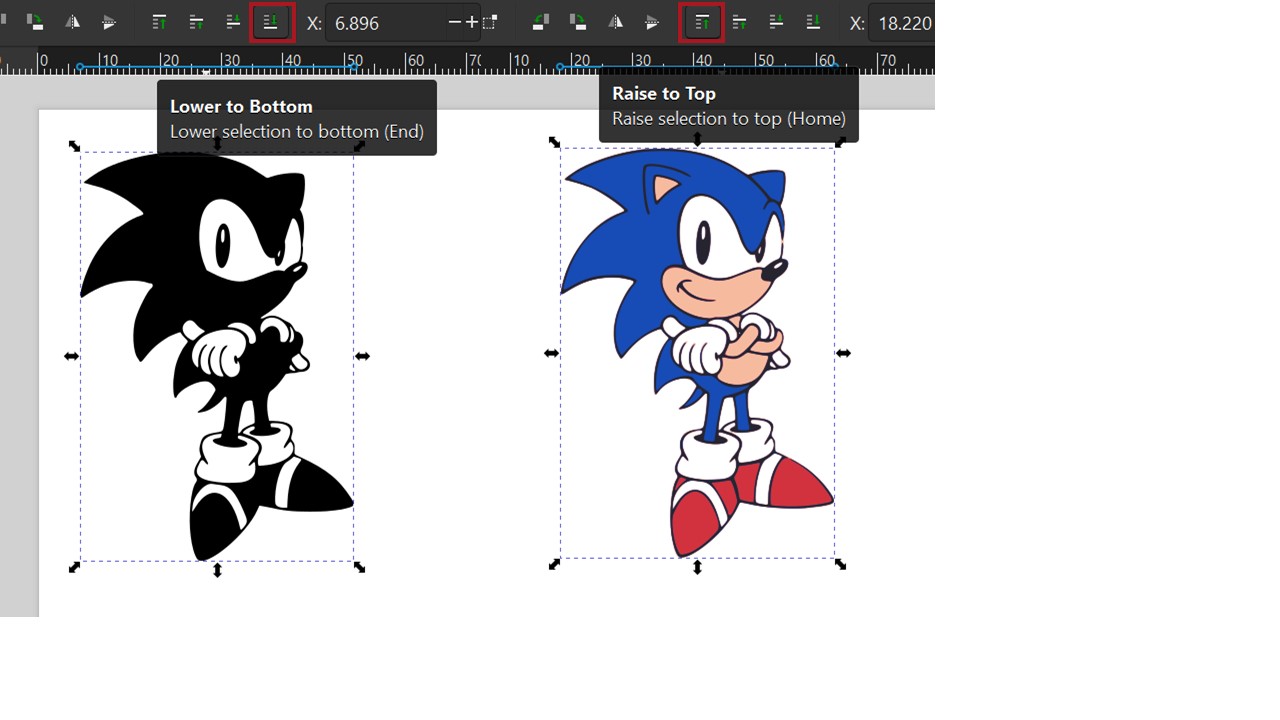Flip selection horizontally in left toolbar

coord(72,22)
